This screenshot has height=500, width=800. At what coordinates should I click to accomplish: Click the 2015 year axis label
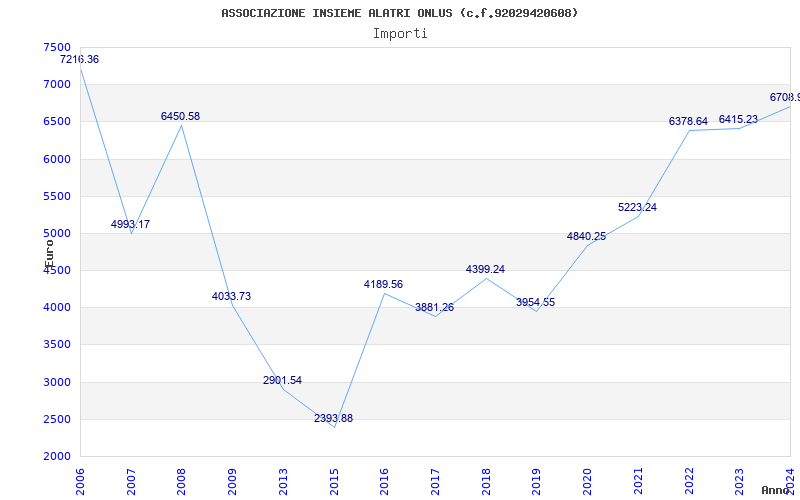coord(334,481)
